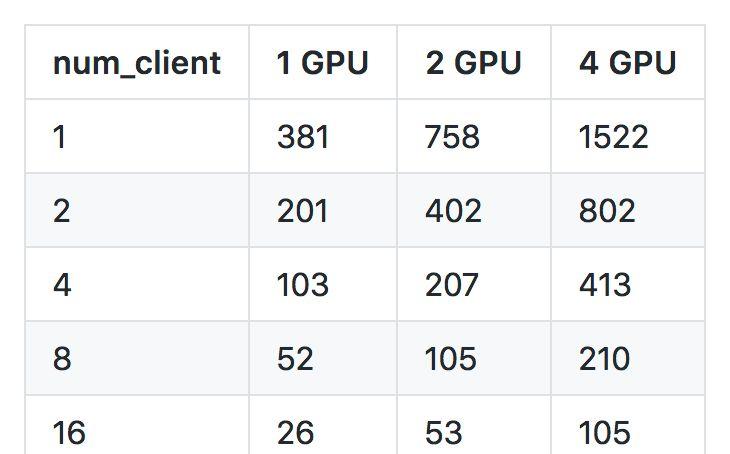Select the 1 GPU column header
Viewport: 730px width, 454px height.
323,62
